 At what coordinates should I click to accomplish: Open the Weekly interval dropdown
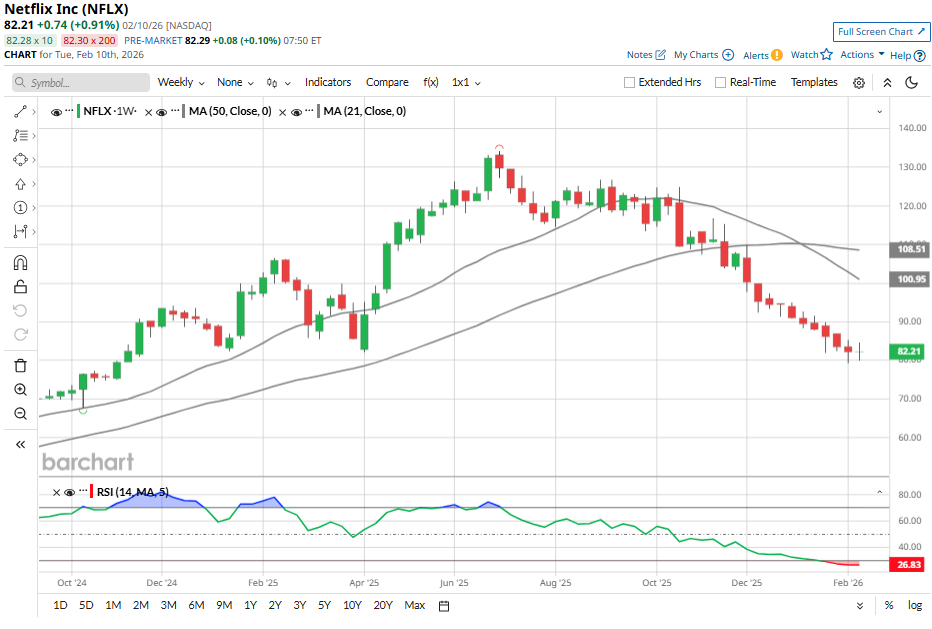180,83
